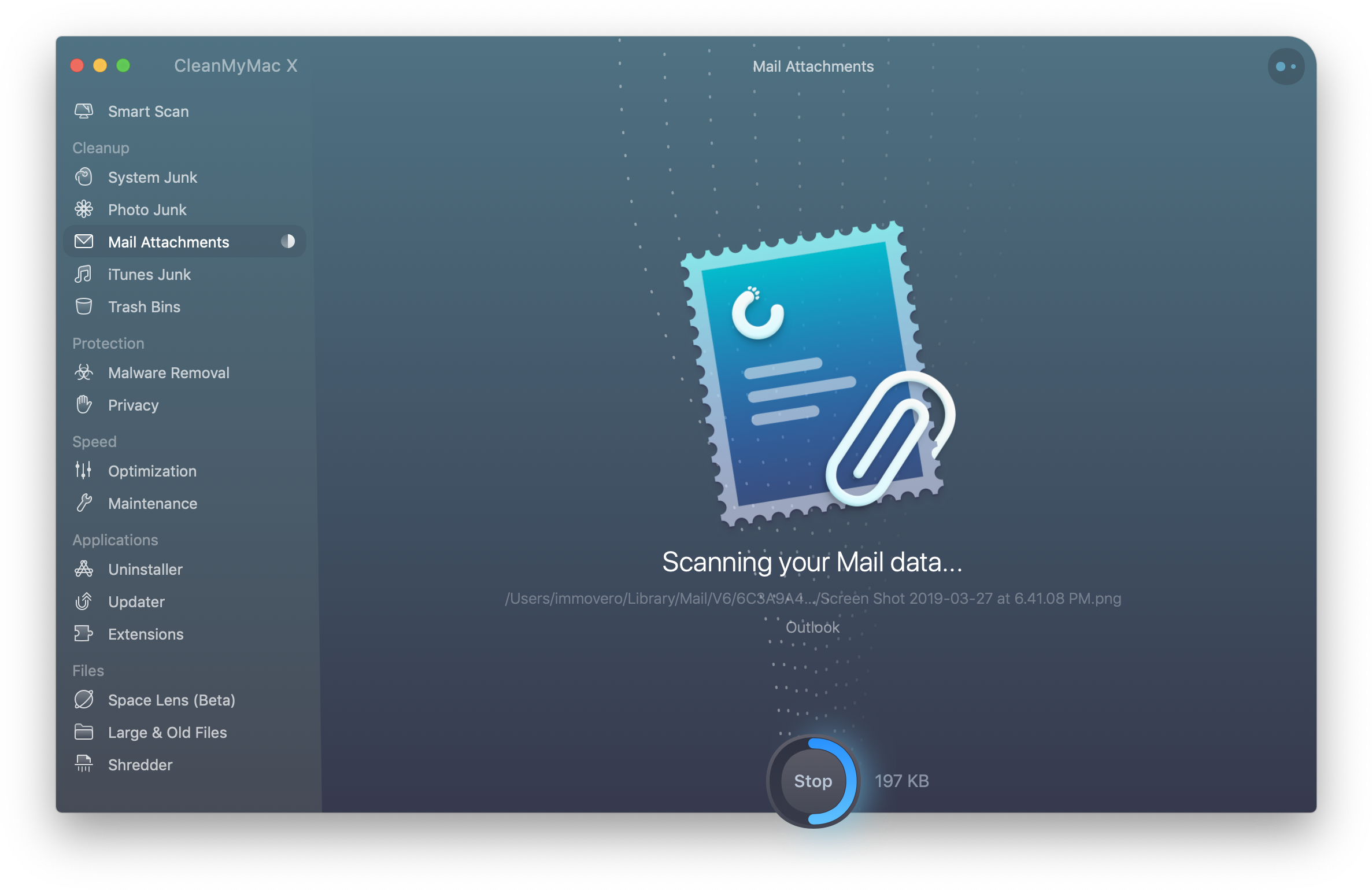Open Malware Removal label
1372x890 pixels.
(x=169, y=373)
